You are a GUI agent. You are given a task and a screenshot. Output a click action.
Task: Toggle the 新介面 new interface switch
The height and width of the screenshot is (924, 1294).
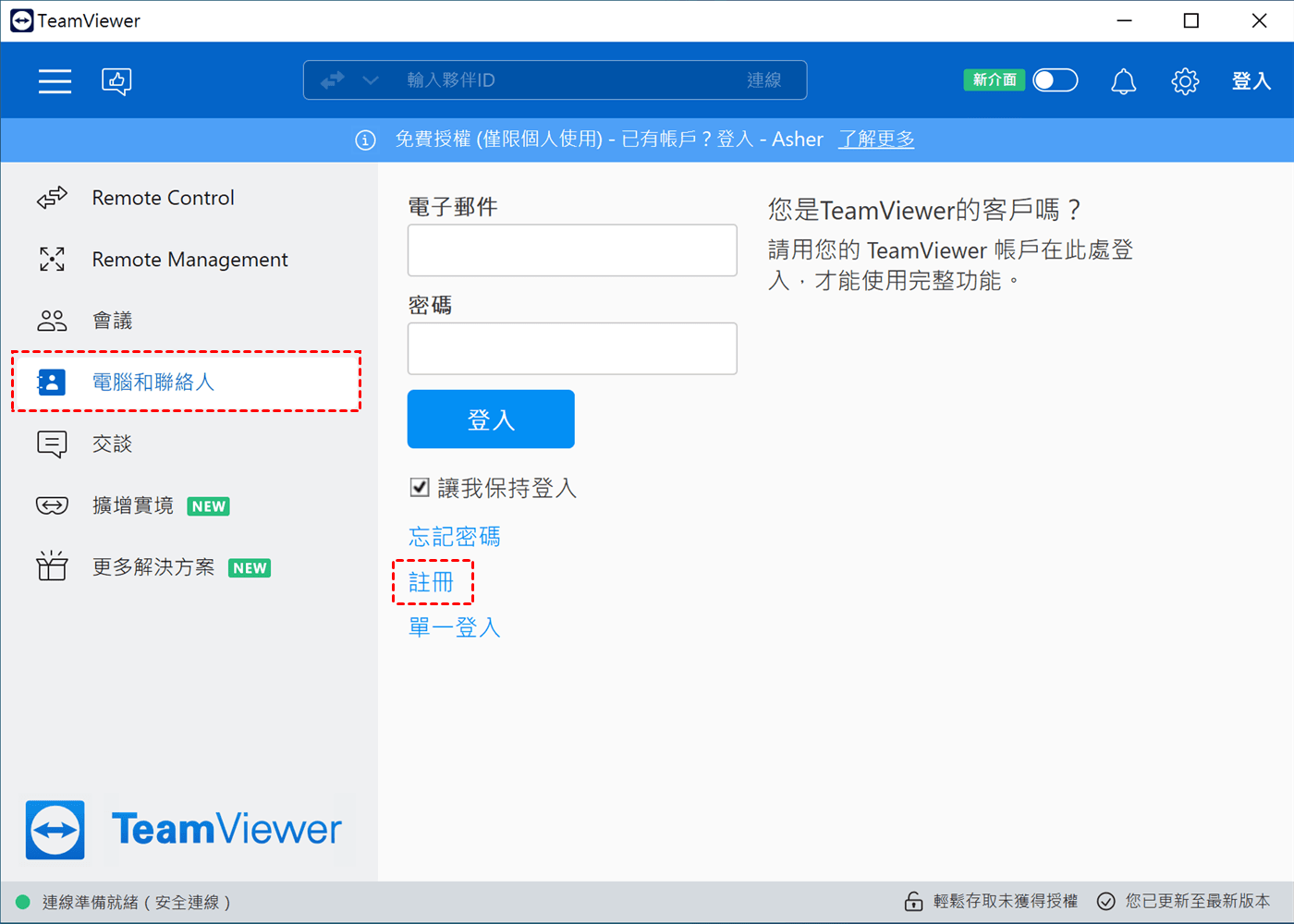coord(1056,80)
